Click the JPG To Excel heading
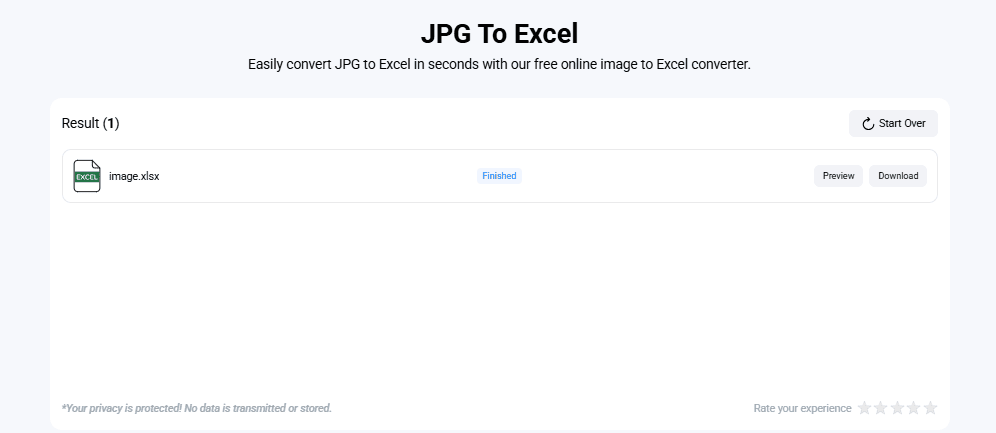The width and height of the screenshot is (996, 433). click(499, 33)
